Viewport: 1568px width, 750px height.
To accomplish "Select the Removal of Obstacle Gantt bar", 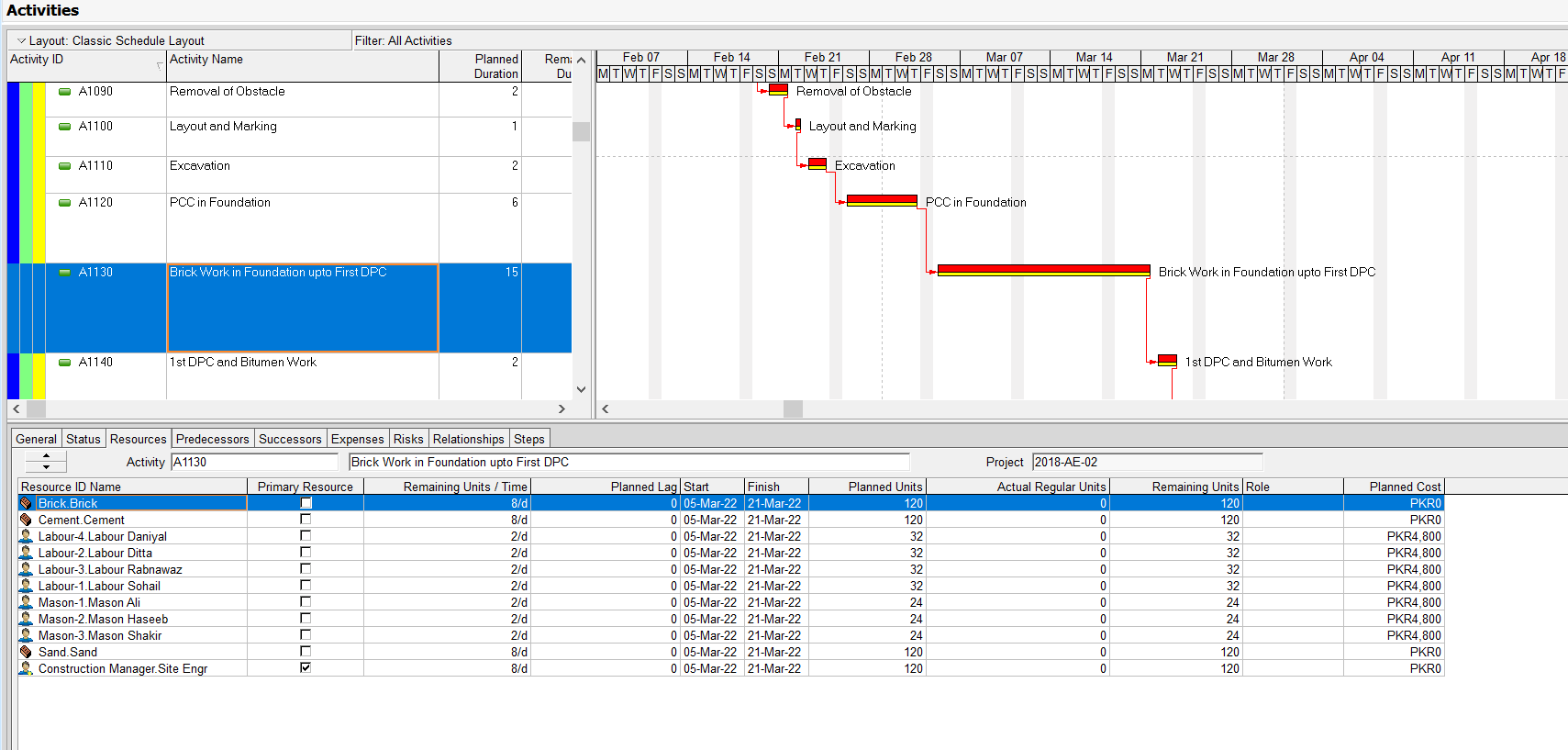I will click(x=778, y=89).
